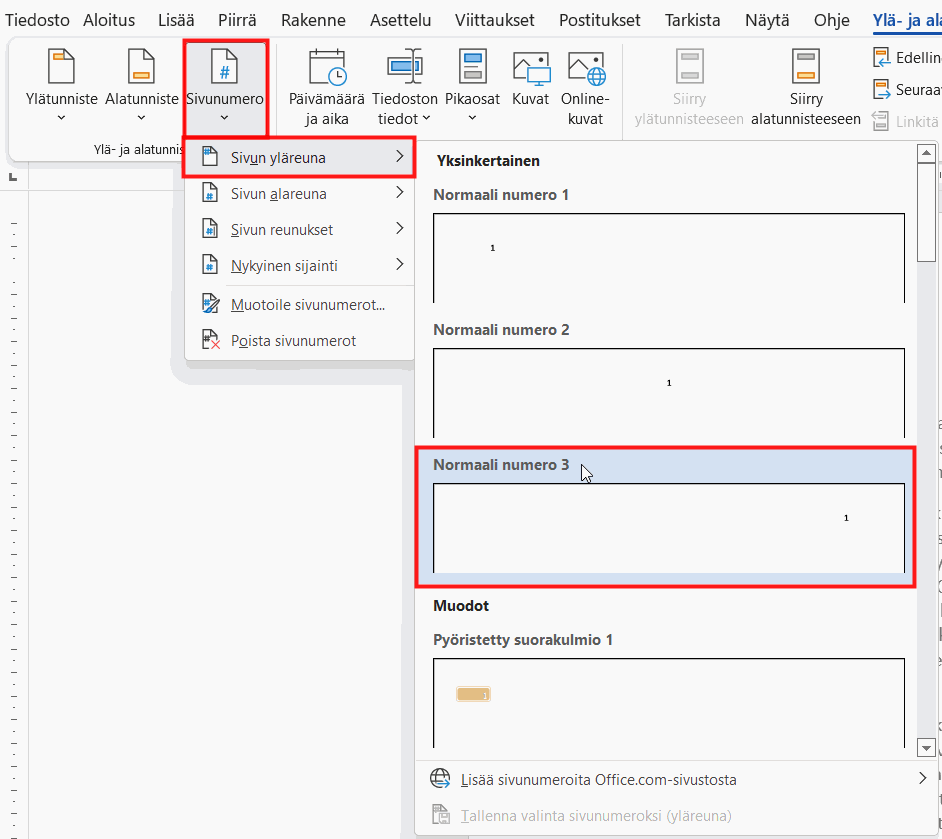
Task: Switch to the Näytä tab
Action: pos(767,20)
